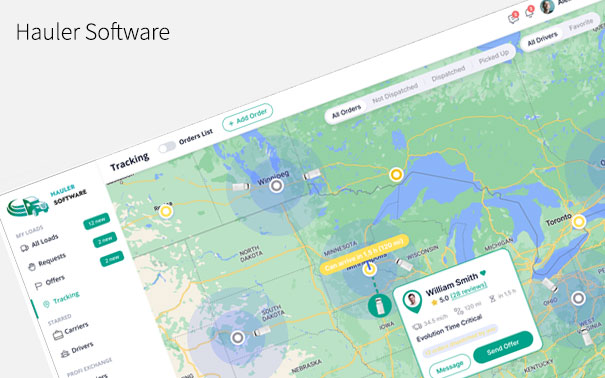Click the Send Offer button
The height and width of the screenshot is (378, 605).
503,347
